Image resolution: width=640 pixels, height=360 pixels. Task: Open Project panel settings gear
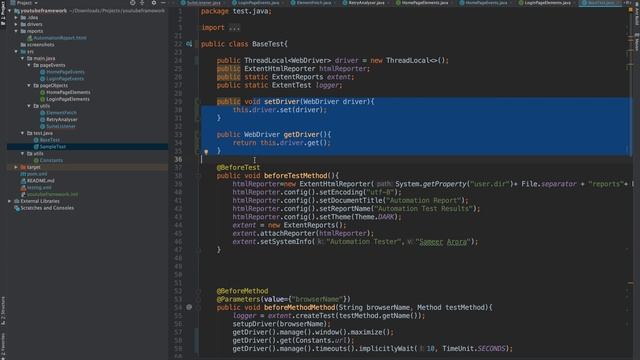click(154, 2)
